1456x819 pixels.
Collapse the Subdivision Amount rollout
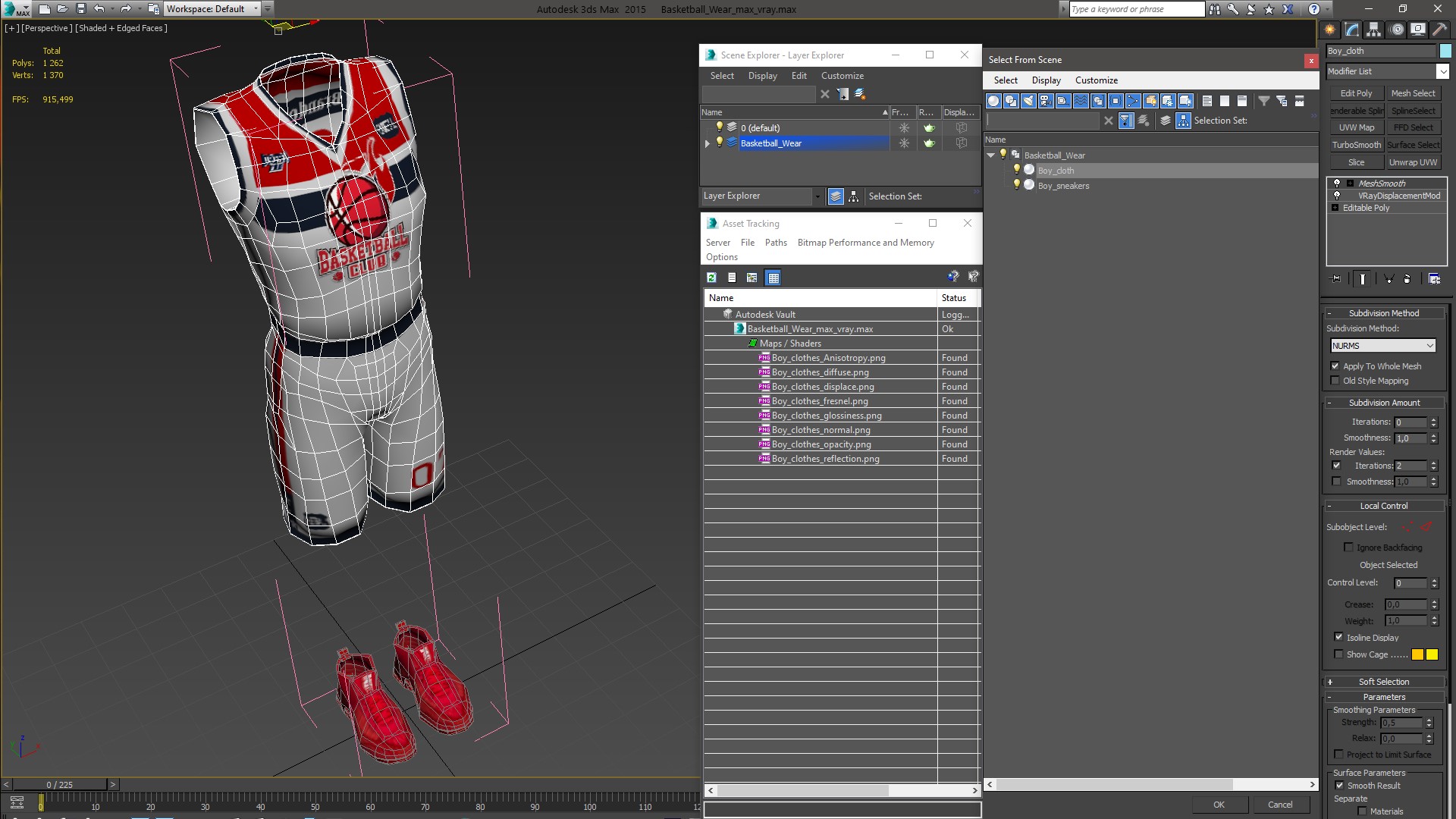coord(1384,403)
